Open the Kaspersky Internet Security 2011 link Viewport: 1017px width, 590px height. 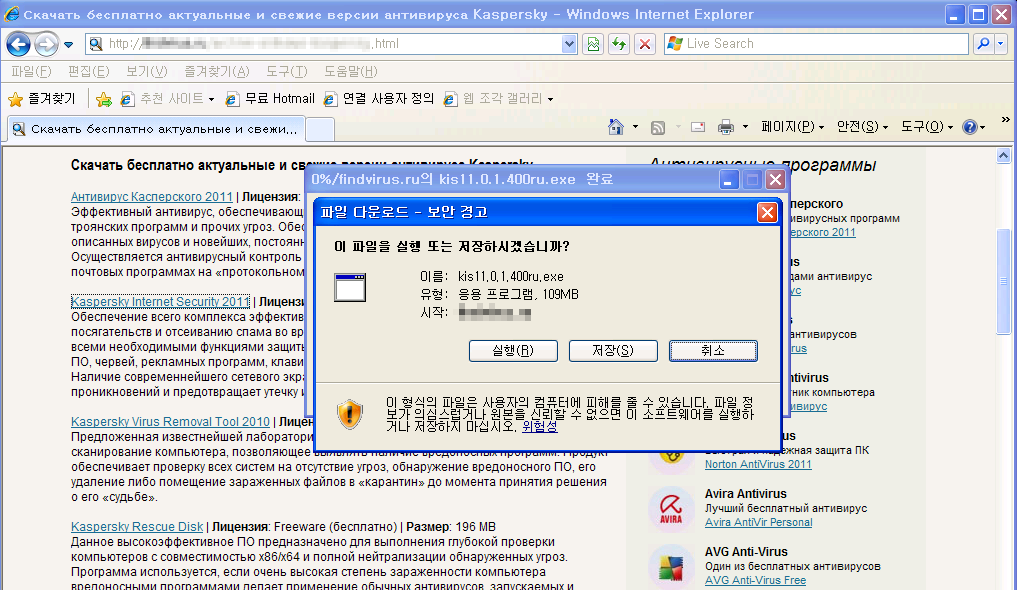(x=160, y=301)
